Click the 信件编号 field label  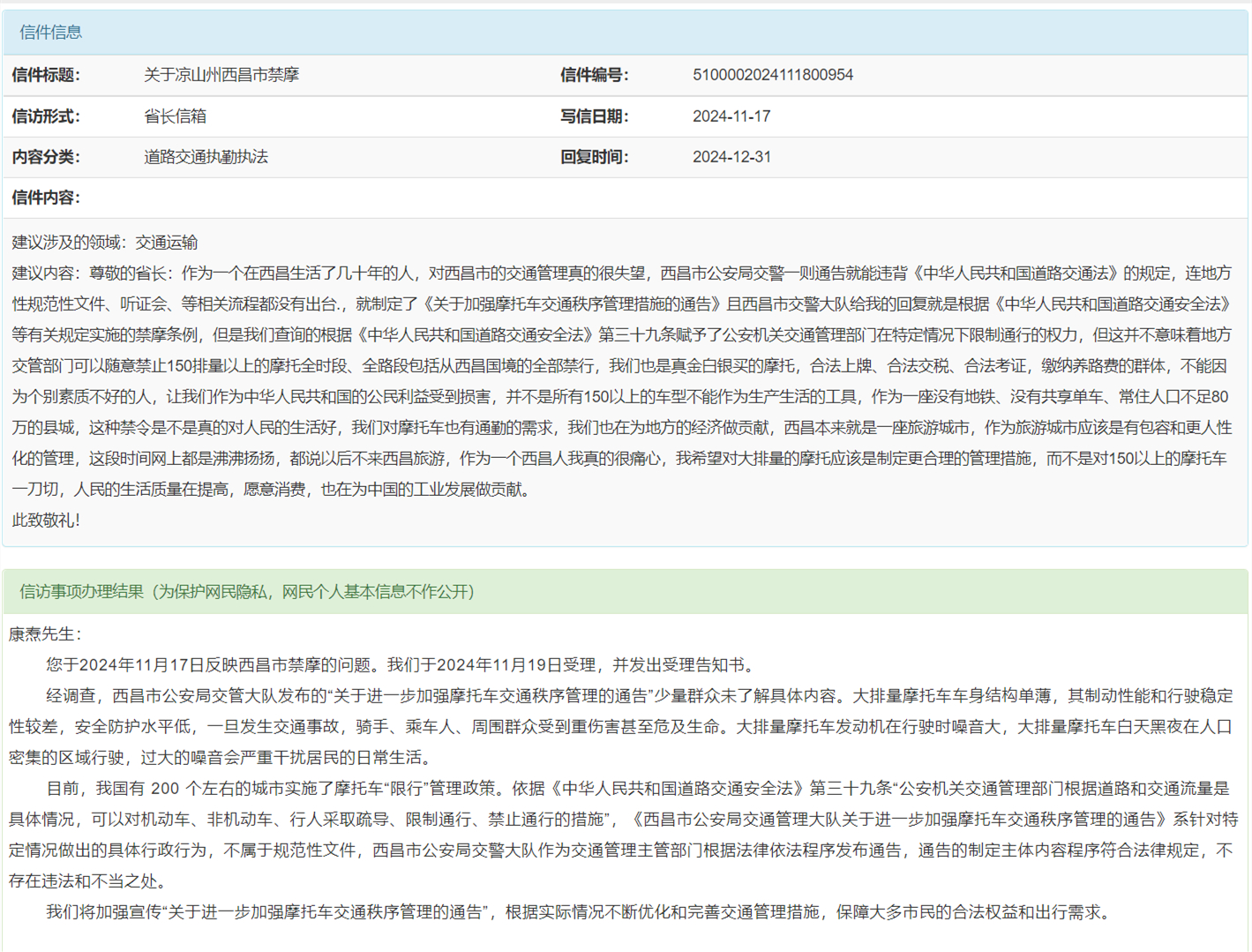coord(594,75)
